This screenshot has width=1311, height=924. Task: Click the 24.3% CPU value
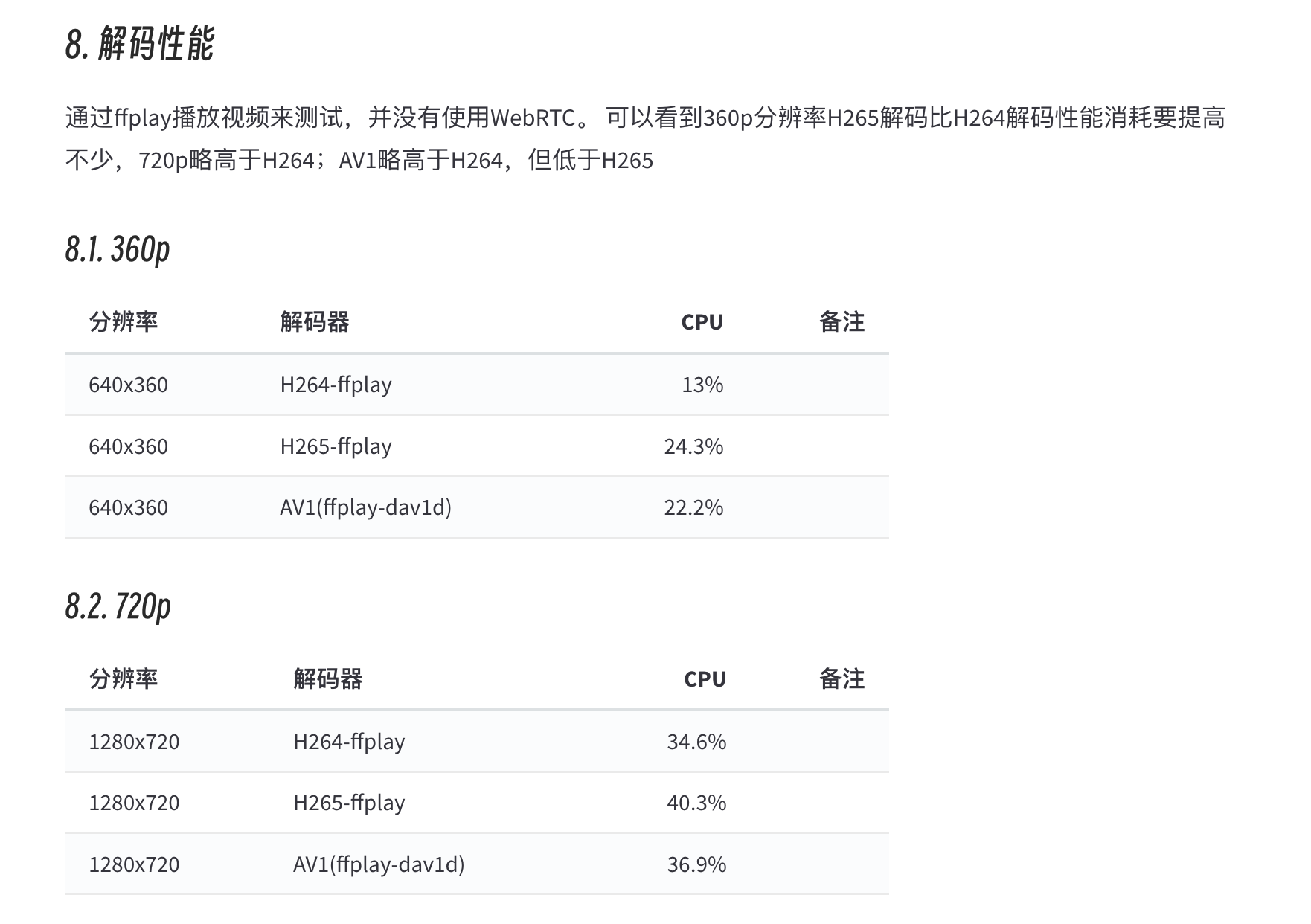click(x=693, y=446)
